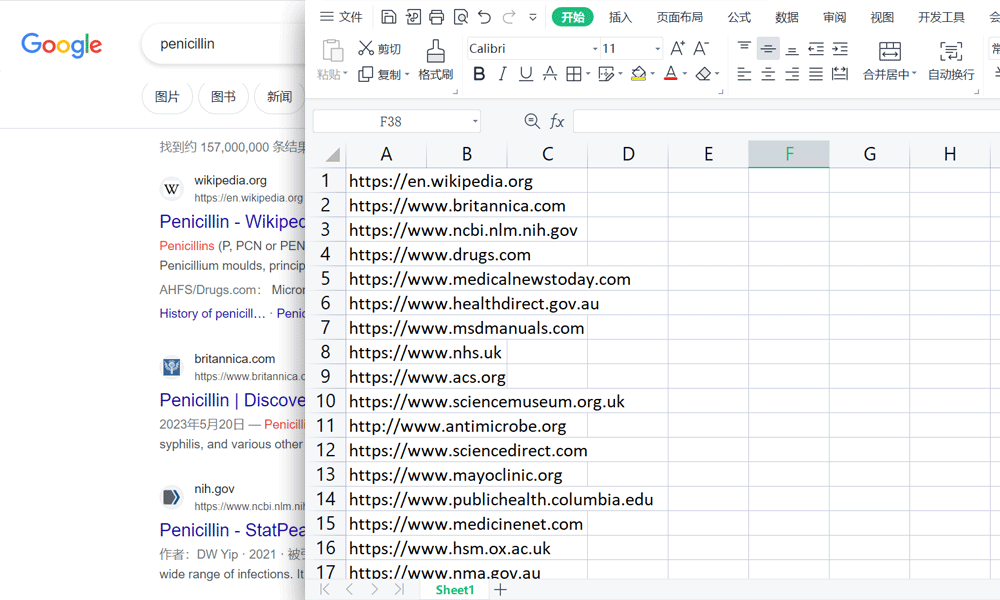Click the export/save-as icon next to Save

coord(413,17)
